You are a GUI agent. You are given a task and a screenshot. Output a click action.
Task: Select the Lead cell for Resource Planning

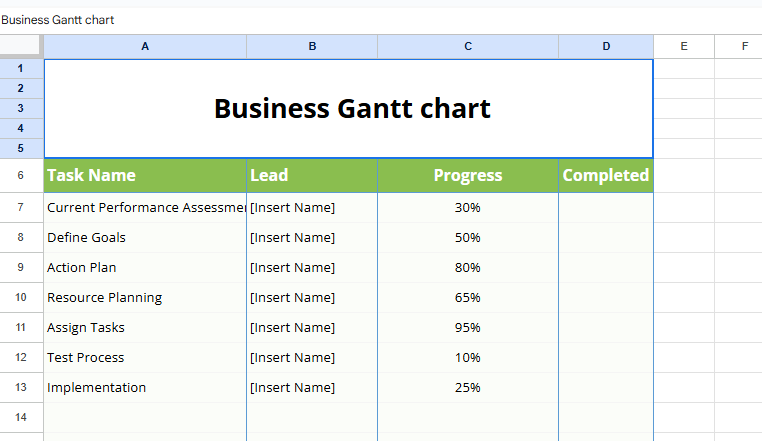[311, 297]
